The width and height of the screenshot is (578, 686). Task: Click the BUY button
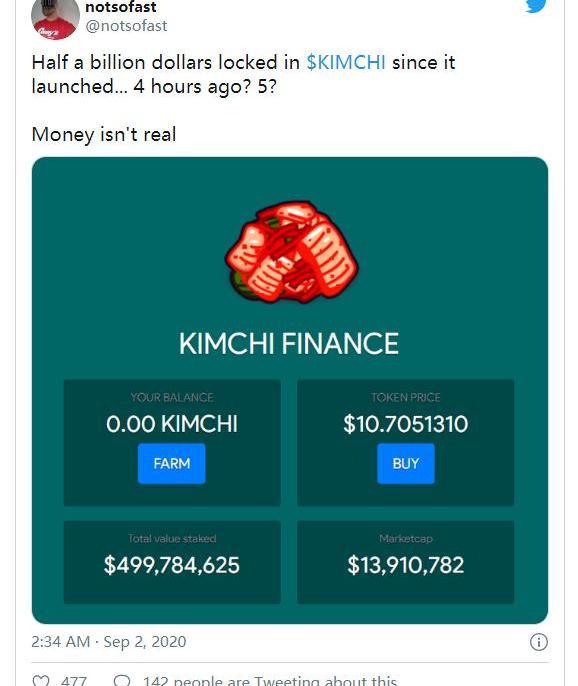[x=406, y=463]
